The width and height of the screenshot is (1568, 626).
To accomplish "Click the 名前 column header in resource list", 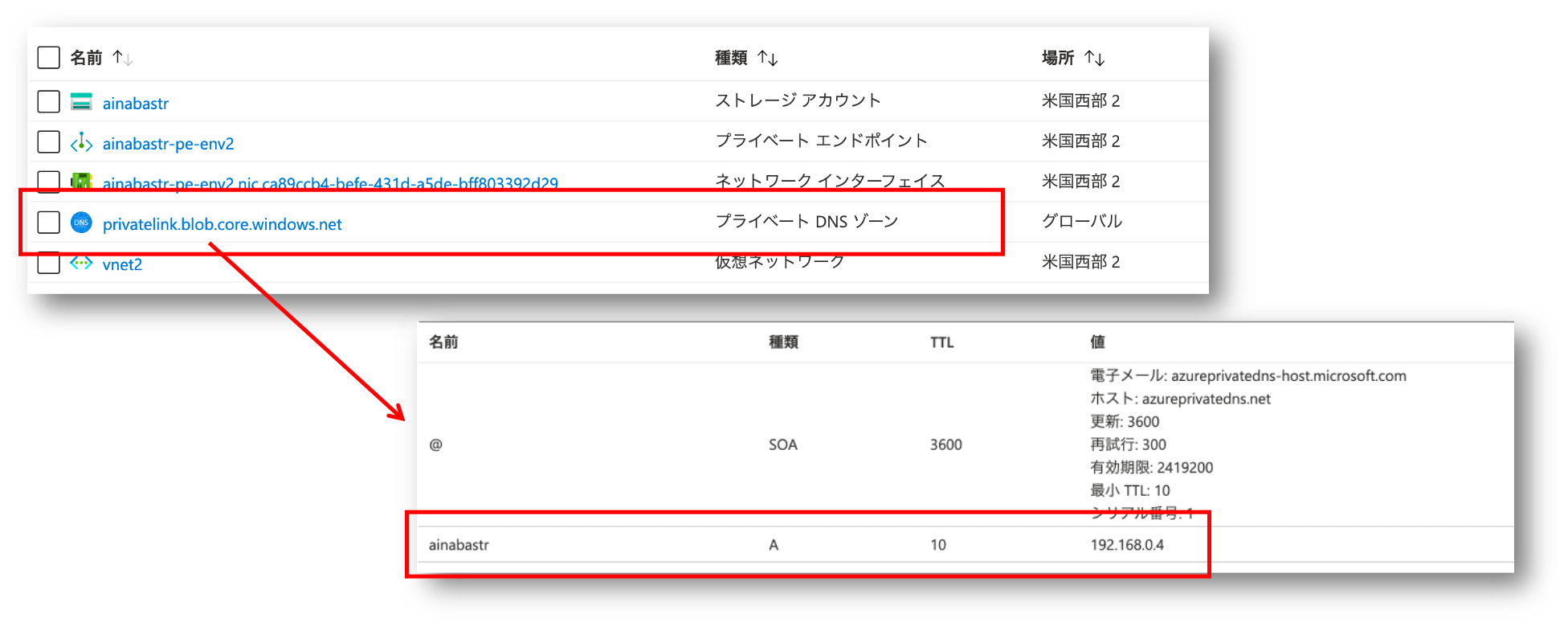I will [86, 58].
